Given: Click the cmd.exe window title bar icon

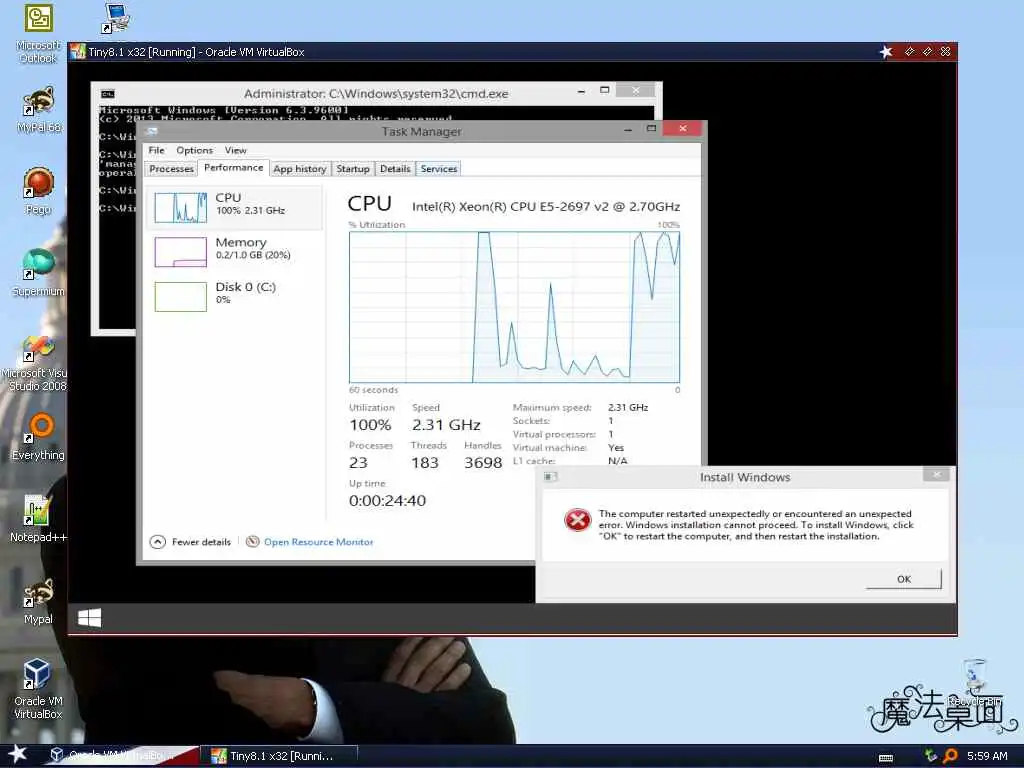Looking at the screenshot, I should [x=108, y=94].
